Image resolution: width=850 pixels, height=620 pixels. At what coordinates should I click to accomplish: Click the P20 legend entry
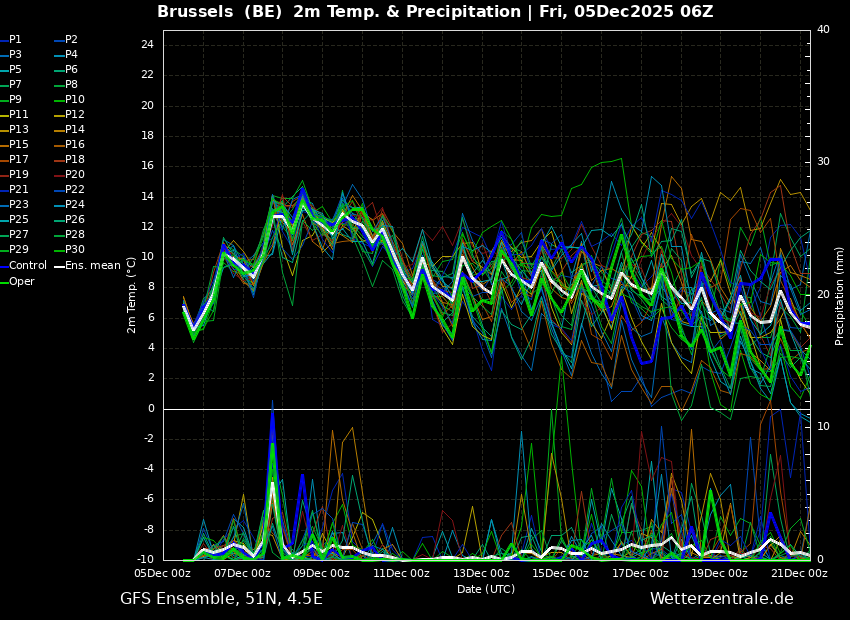[71, 175]
